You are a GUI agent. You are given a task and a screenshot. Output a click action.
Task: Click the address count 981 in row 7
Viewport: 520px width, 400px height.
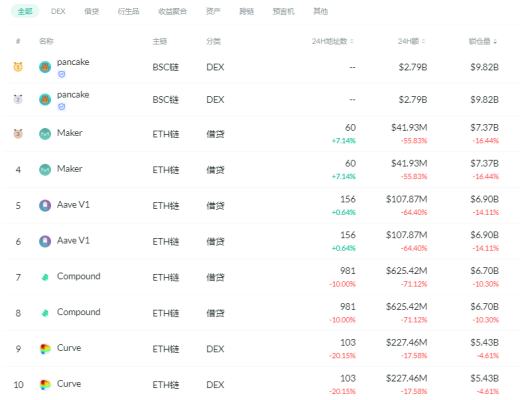pos(348,271)
